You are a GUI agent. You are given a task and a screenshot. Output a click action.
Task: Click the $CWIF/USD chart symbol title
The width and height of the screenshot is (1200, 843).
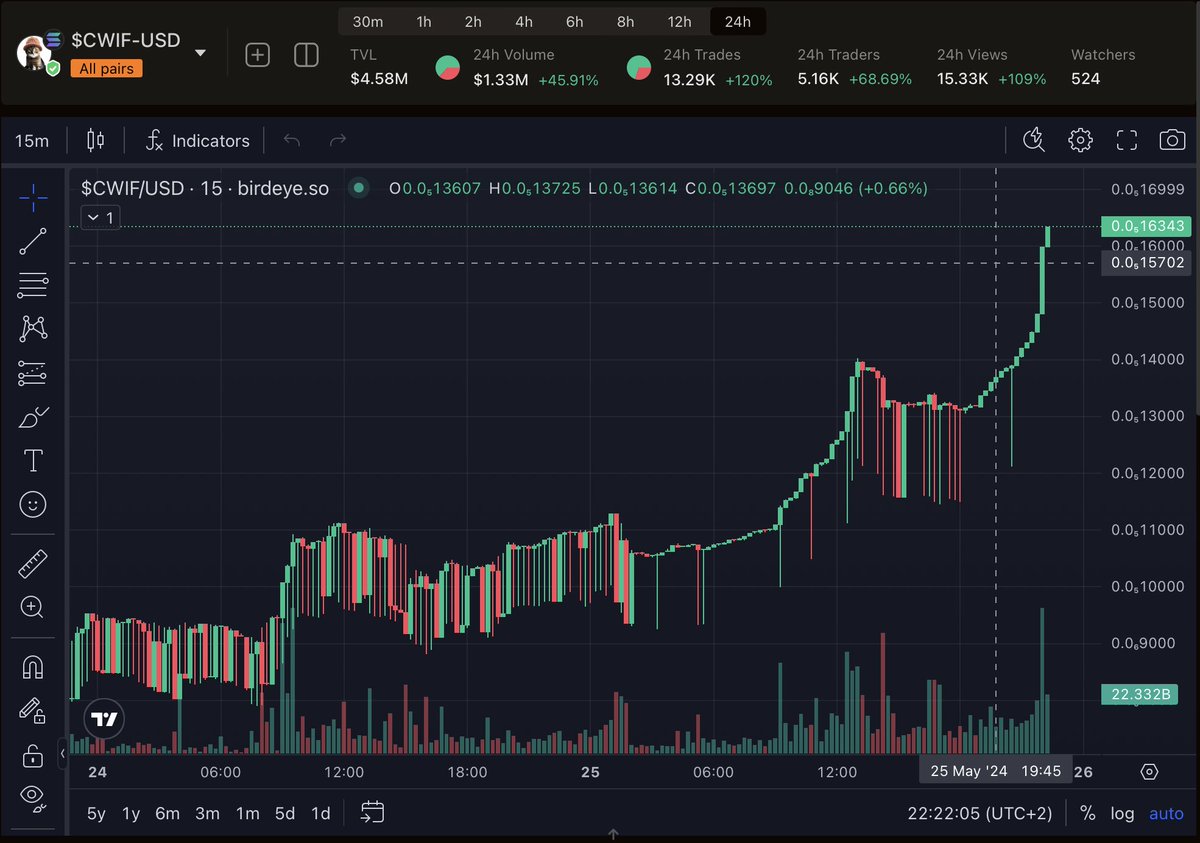(x=205, y=188)
